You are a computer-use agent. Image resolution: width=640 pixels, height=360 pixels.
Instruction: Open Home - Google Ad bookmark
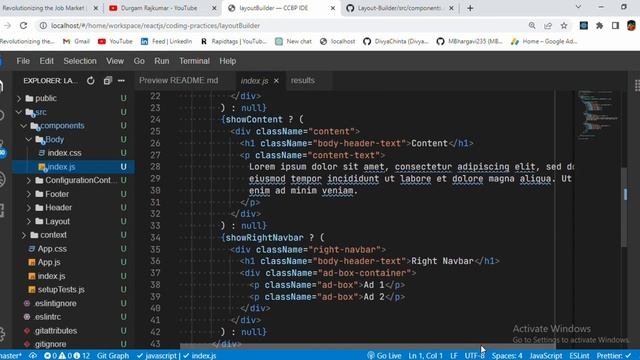(x=544, y=41)
